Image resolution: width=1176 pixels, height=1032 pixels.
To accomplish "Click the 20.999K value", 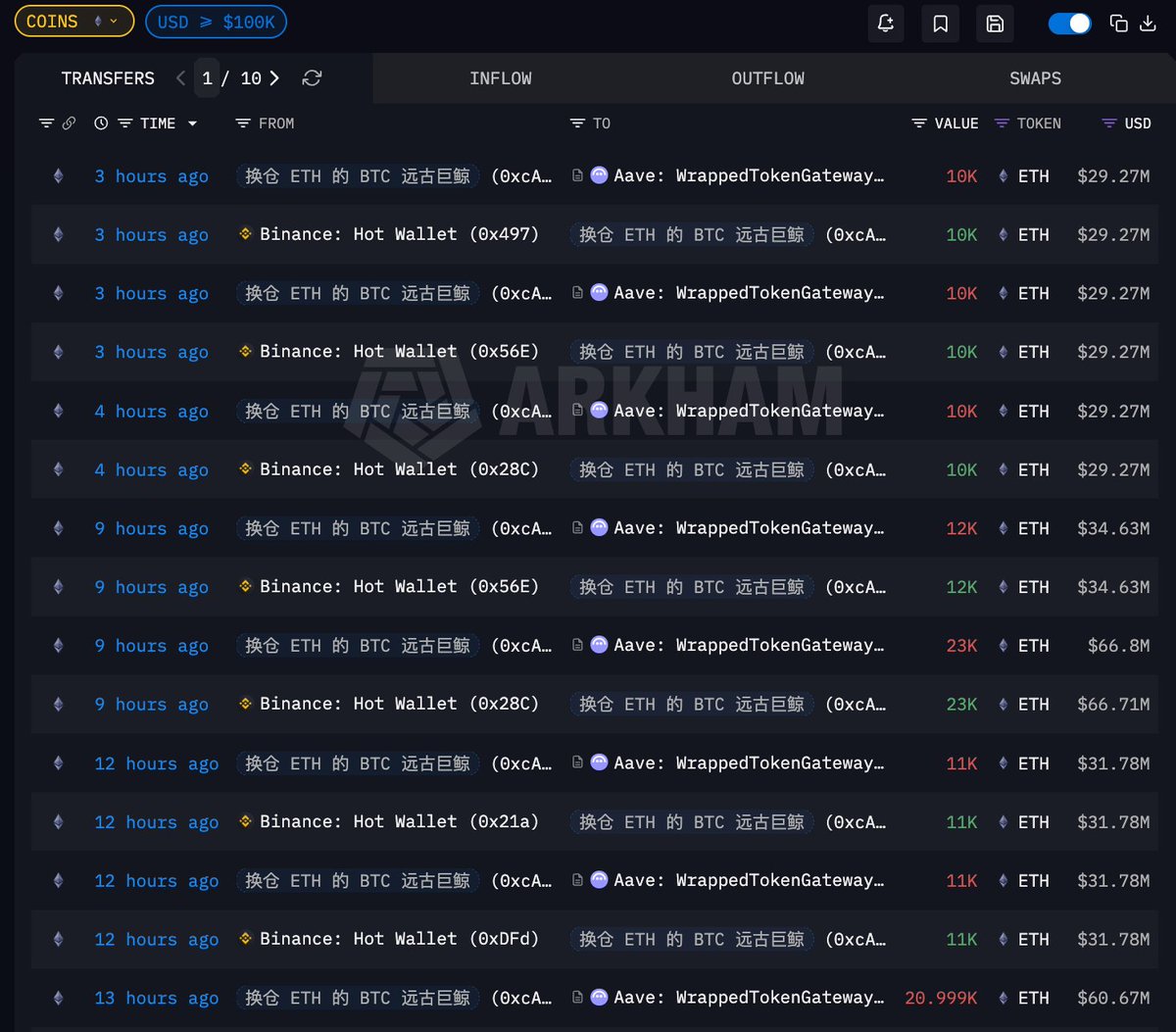I will pos(941,999).
